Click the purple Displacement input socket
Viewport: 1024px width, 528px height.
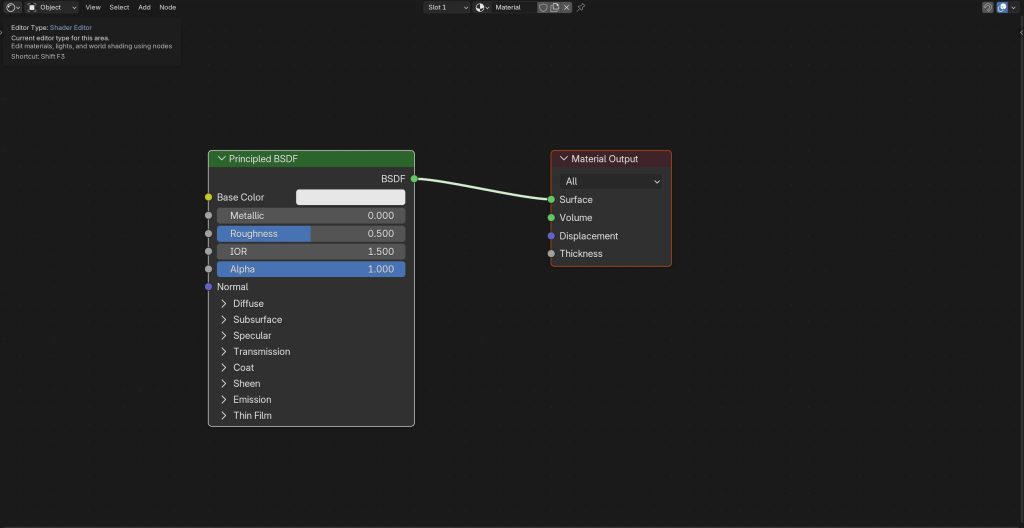pos(551,236)
